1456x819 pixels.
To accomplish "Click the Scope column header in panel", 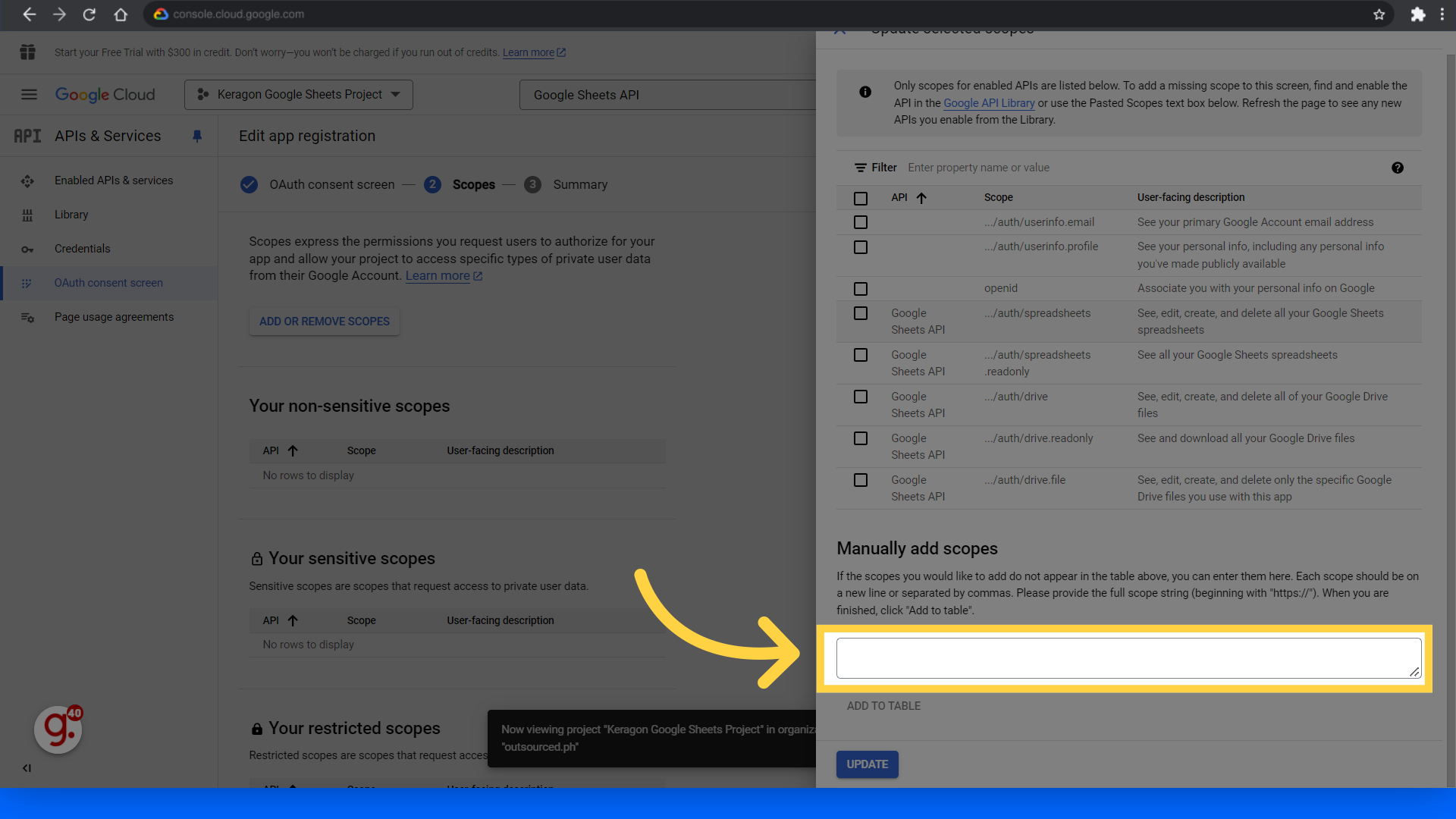I will [x=998, y=197].
